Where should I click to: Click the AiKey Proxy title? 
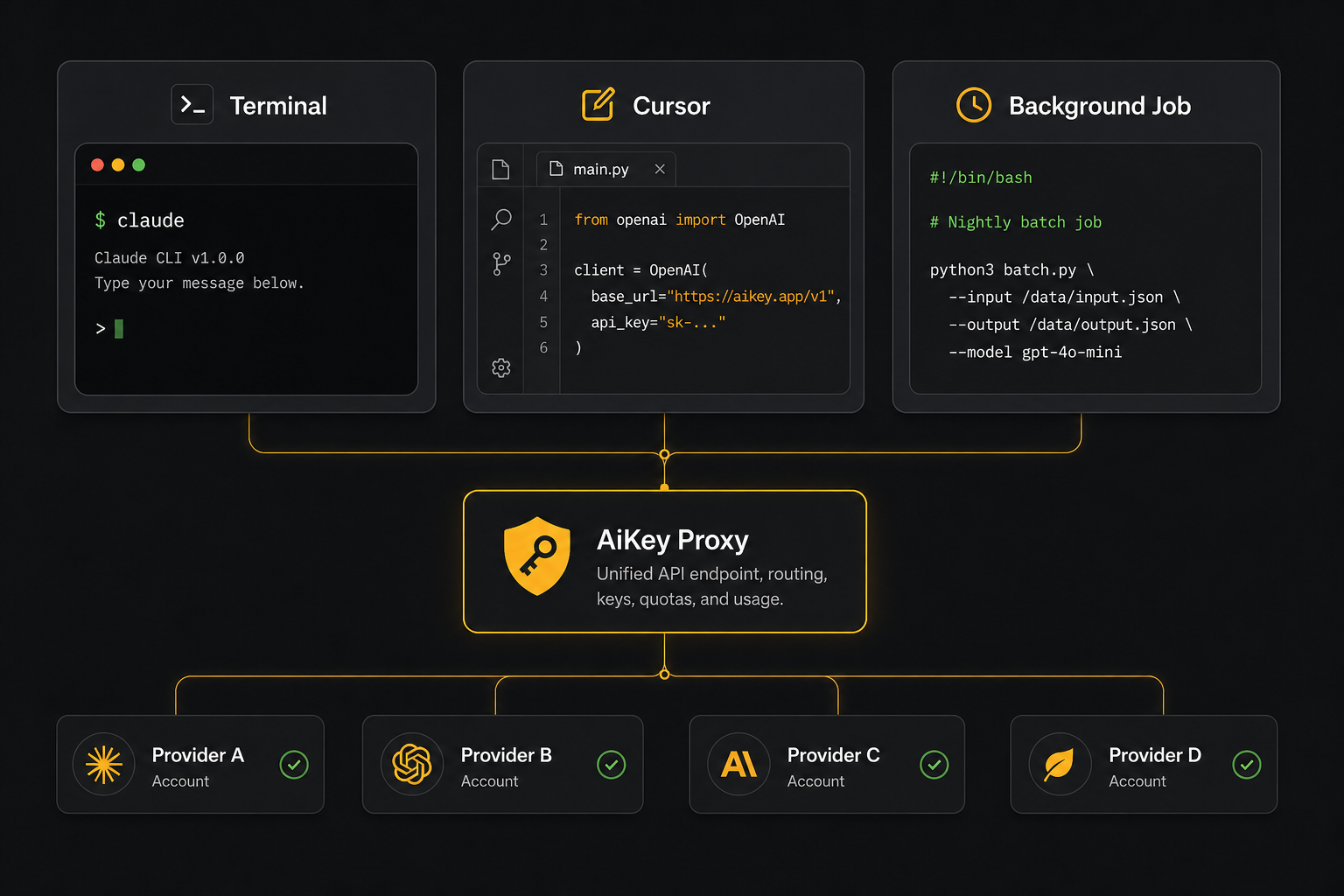[673, 540]
